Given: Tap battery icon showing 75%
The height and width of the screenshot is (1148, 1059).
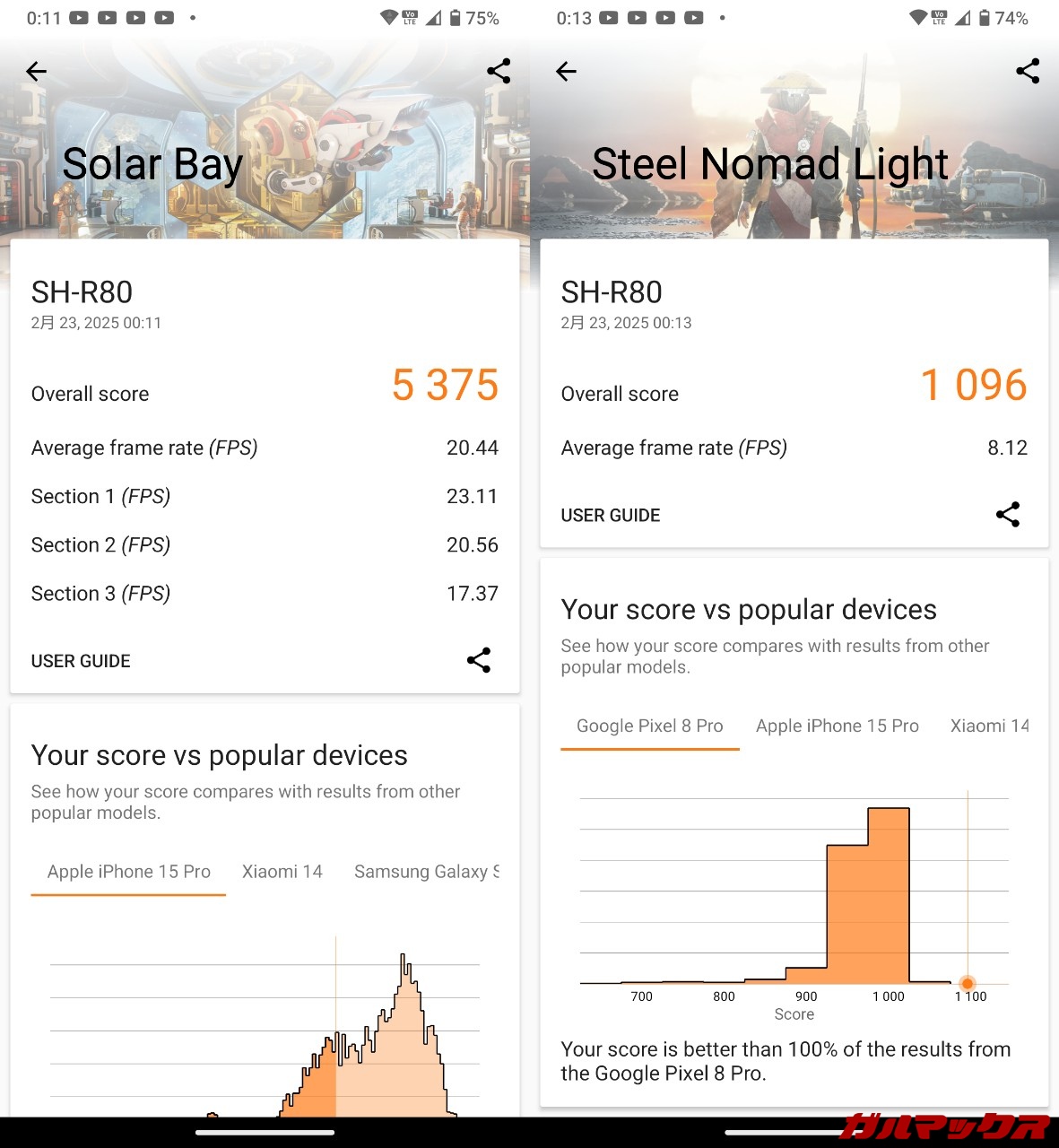Looking at the screenshot, I should coord(456,18).
